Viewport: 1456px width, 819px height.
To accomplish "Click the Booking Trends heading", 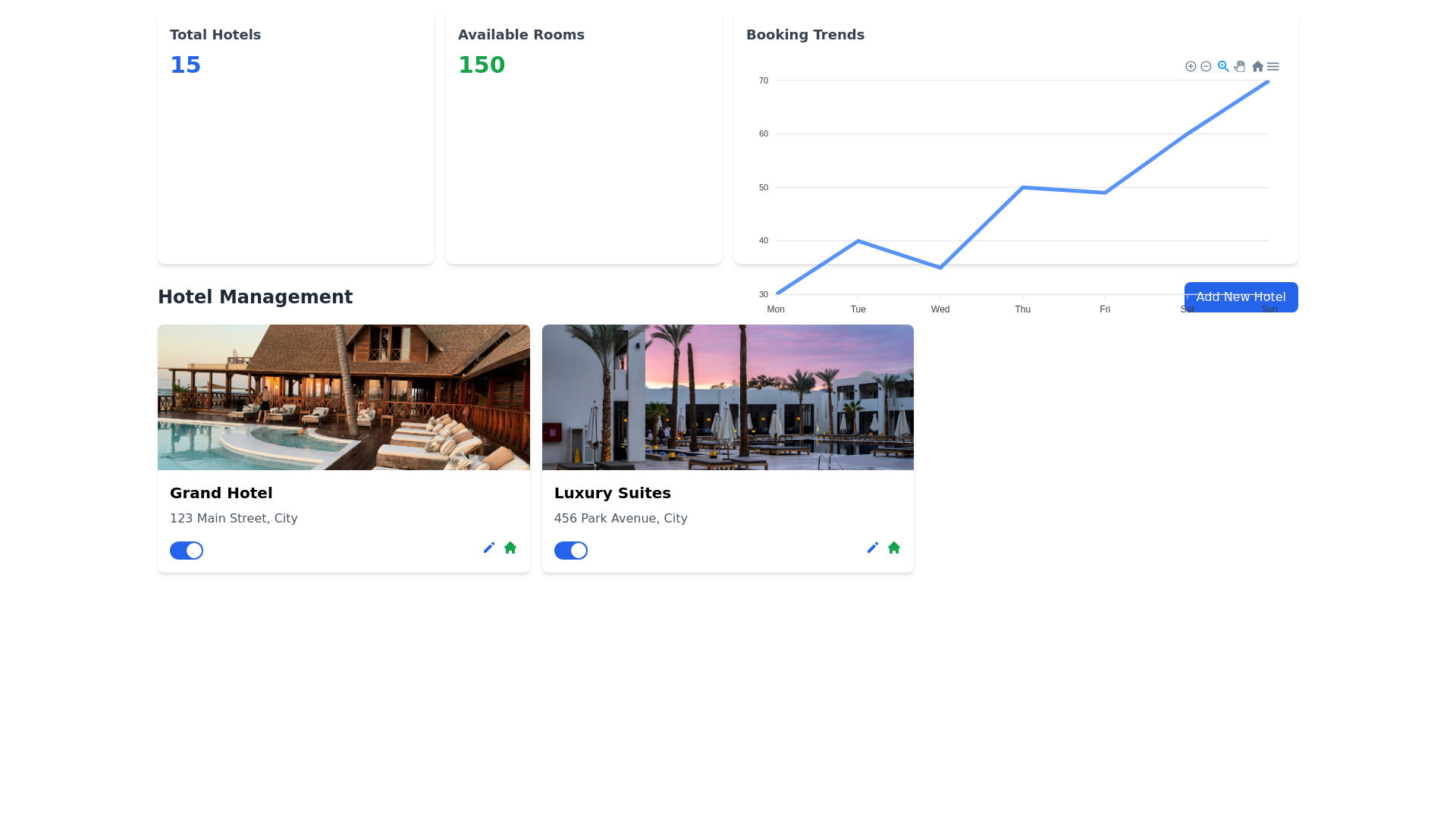I will click(805, 35).
